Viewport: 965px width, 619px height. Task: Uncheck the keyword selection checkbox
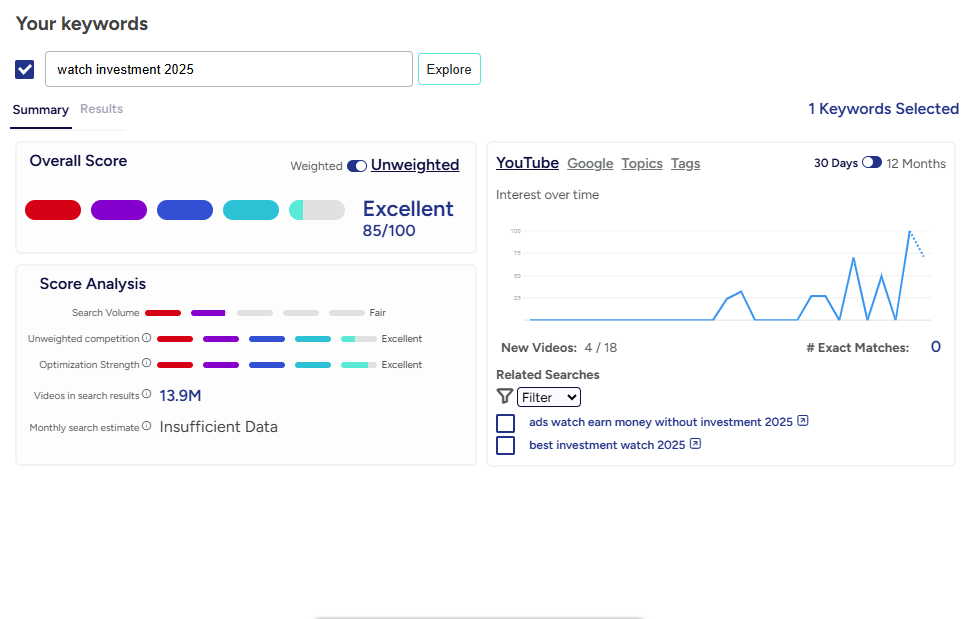coord(25,69)
